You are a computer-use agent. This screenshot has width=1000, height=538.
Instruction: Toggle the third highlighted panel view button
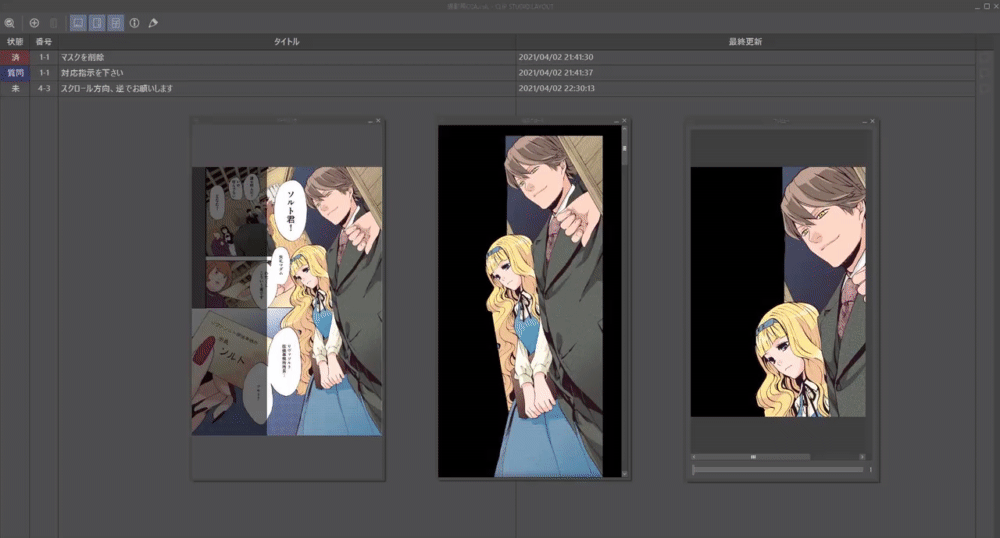(x=115, y=23)
